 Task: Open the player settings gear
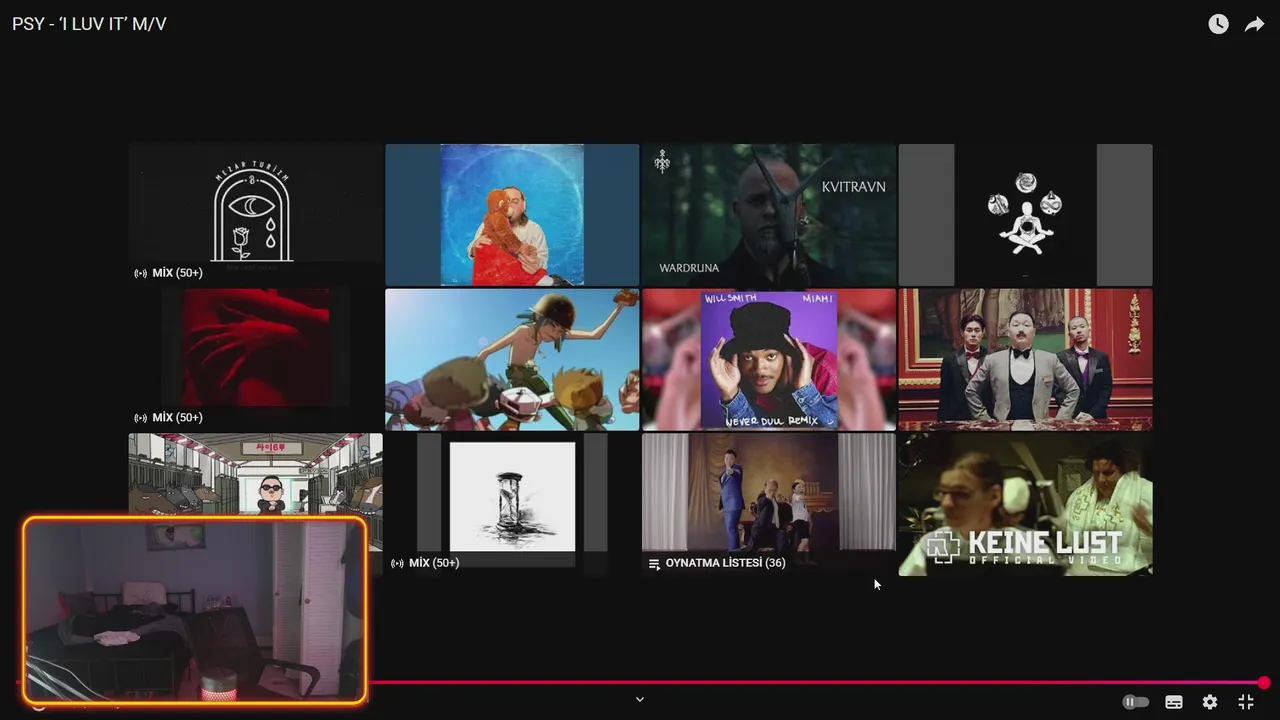click(x=1210, y=702)
